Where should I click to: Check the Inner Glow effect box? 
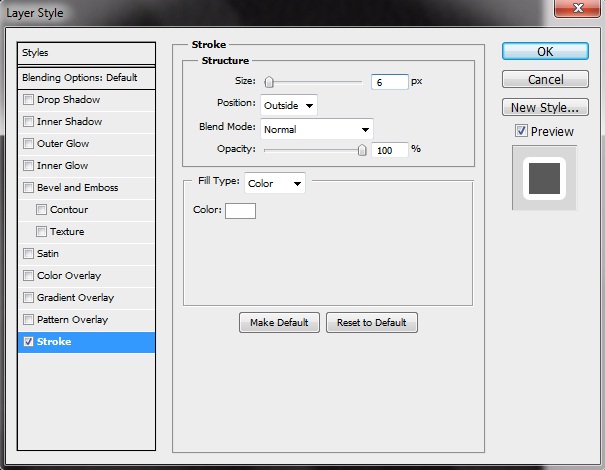(x=28, y=166)
